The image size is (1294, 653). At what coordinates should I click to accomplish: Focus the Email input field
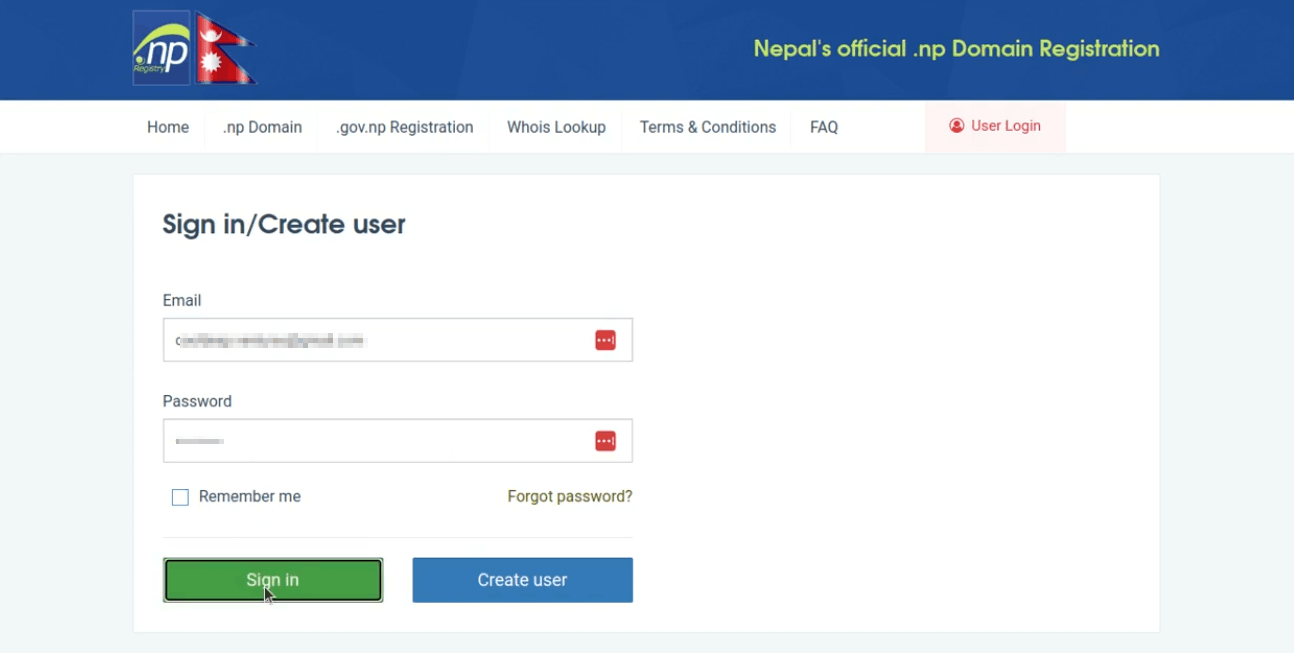(397, 340)
